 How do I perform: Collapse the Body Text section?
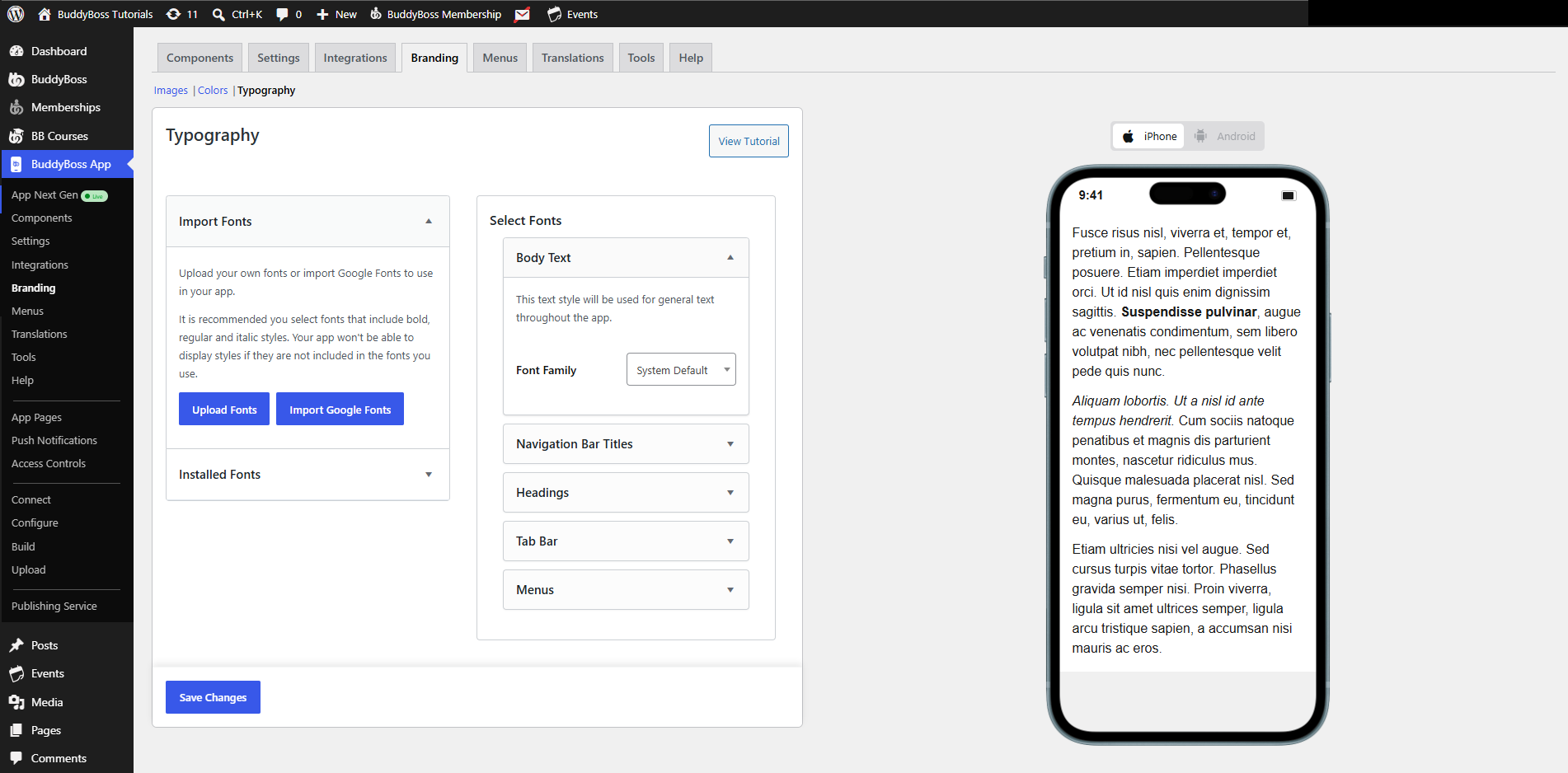(730, 257)
